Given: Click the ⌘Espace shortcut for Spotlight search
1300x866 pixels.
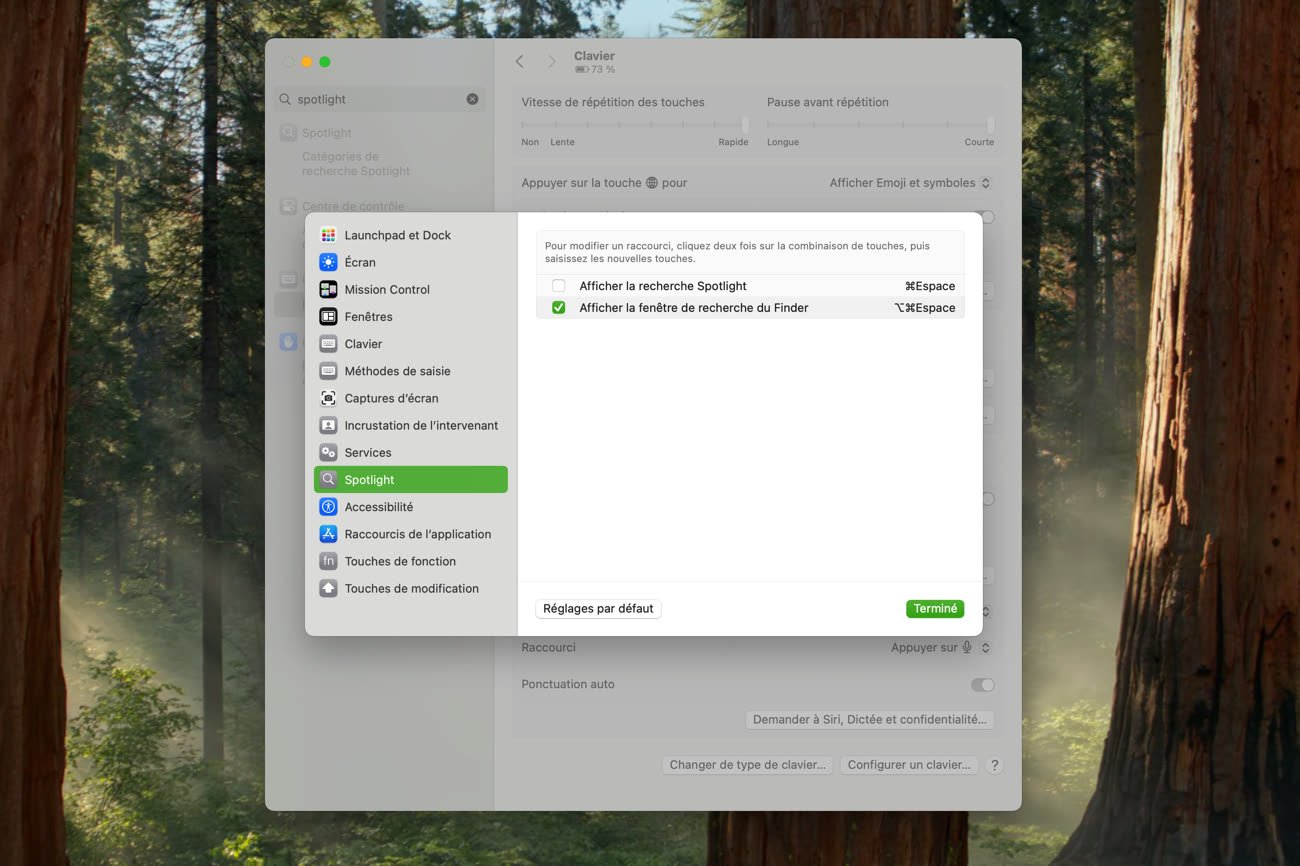Looking at the screenshot, I should click(930, 286).
